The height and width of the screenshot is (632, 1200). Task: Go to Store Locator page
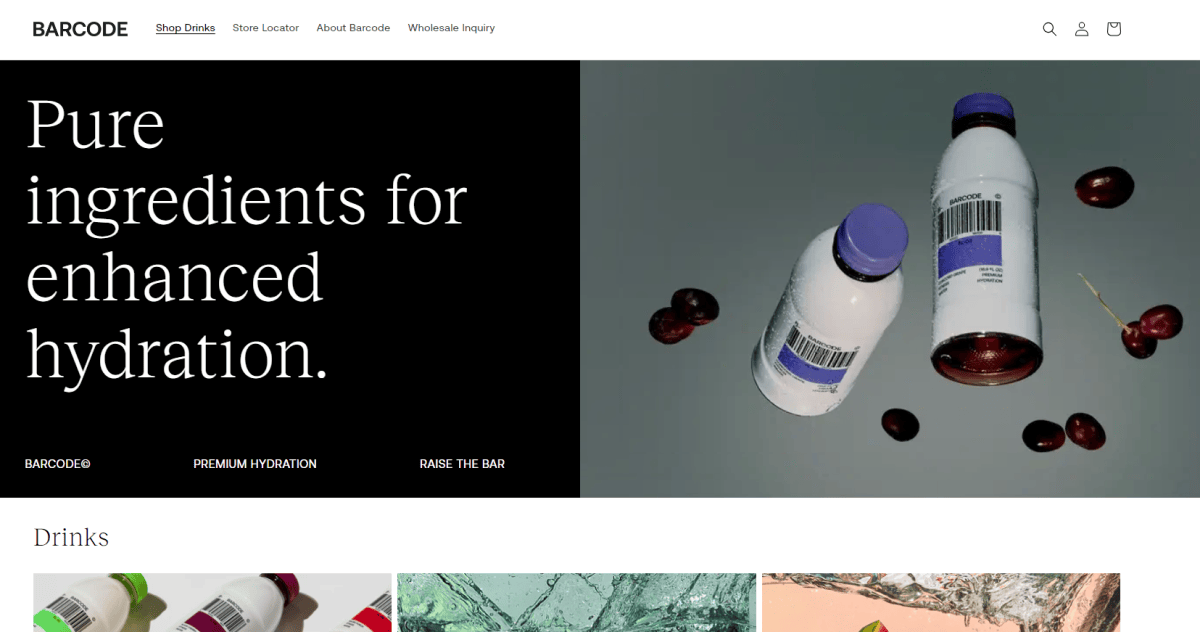266,28
